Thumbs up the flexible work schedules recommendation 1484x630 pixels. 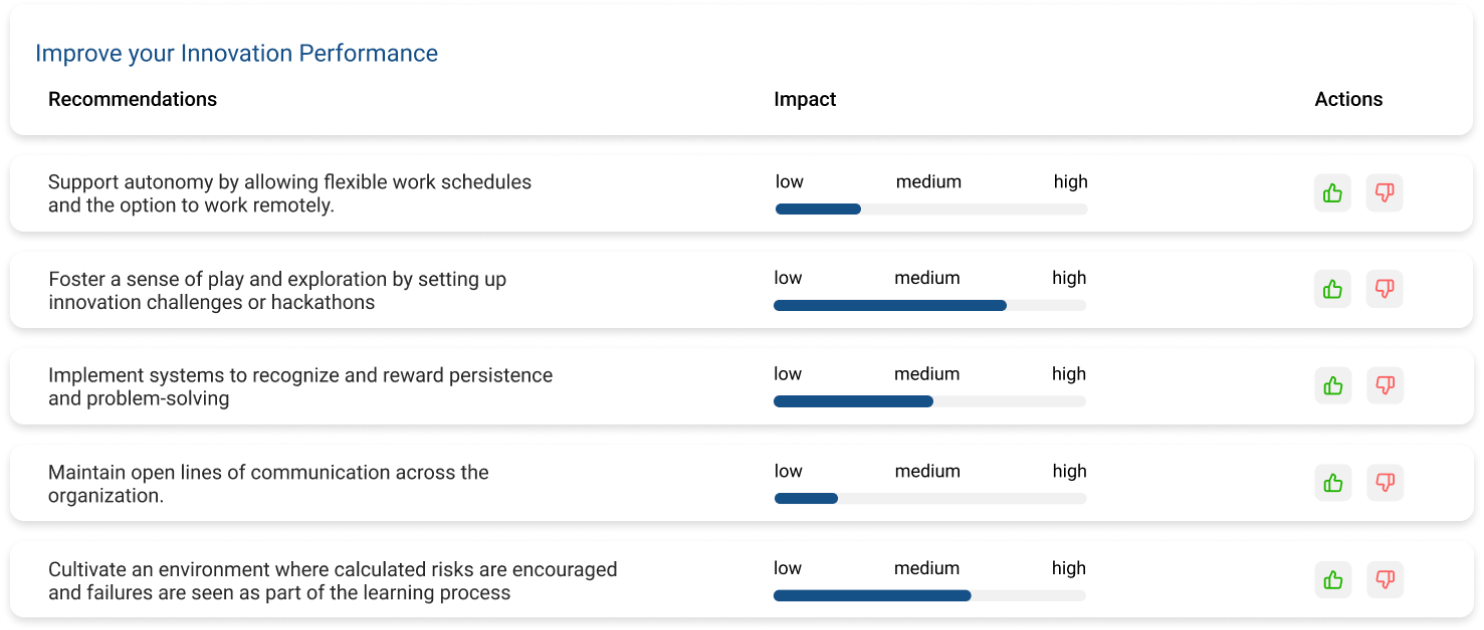(1332, 193)
